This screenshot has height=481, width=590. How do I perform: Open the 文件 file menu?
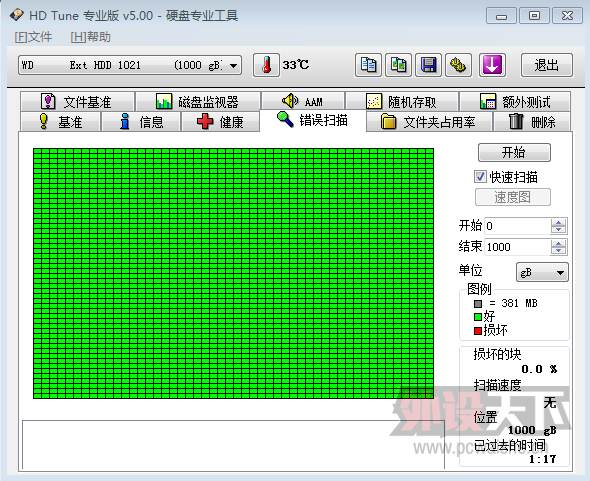33,37
